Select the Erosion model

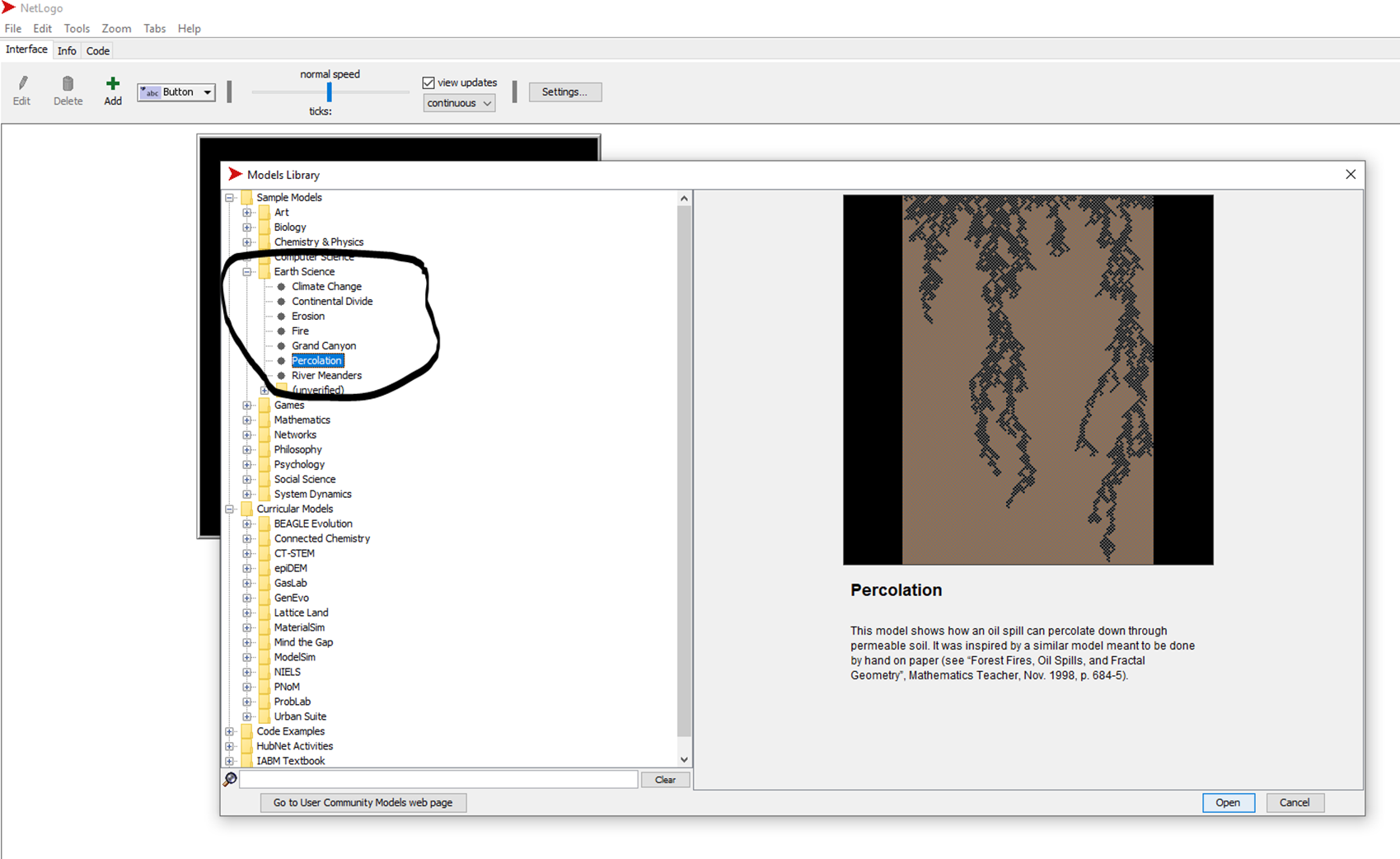tap(308, 317)
